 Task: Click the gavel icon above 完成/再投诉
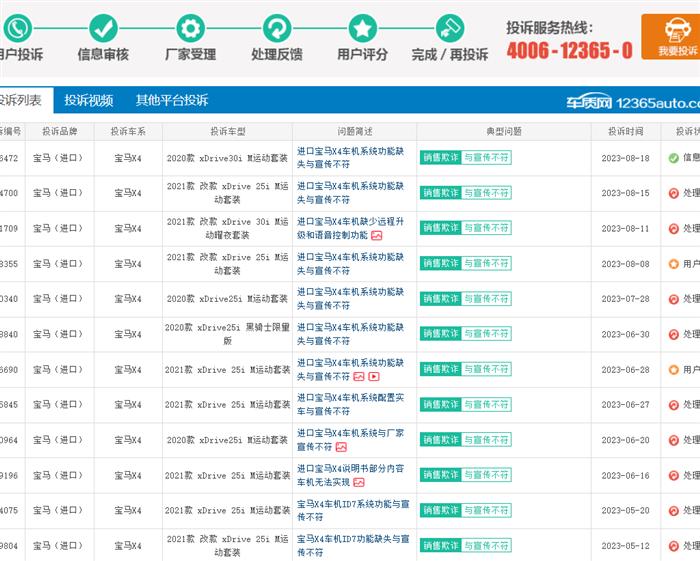click(x=450, y=28)
